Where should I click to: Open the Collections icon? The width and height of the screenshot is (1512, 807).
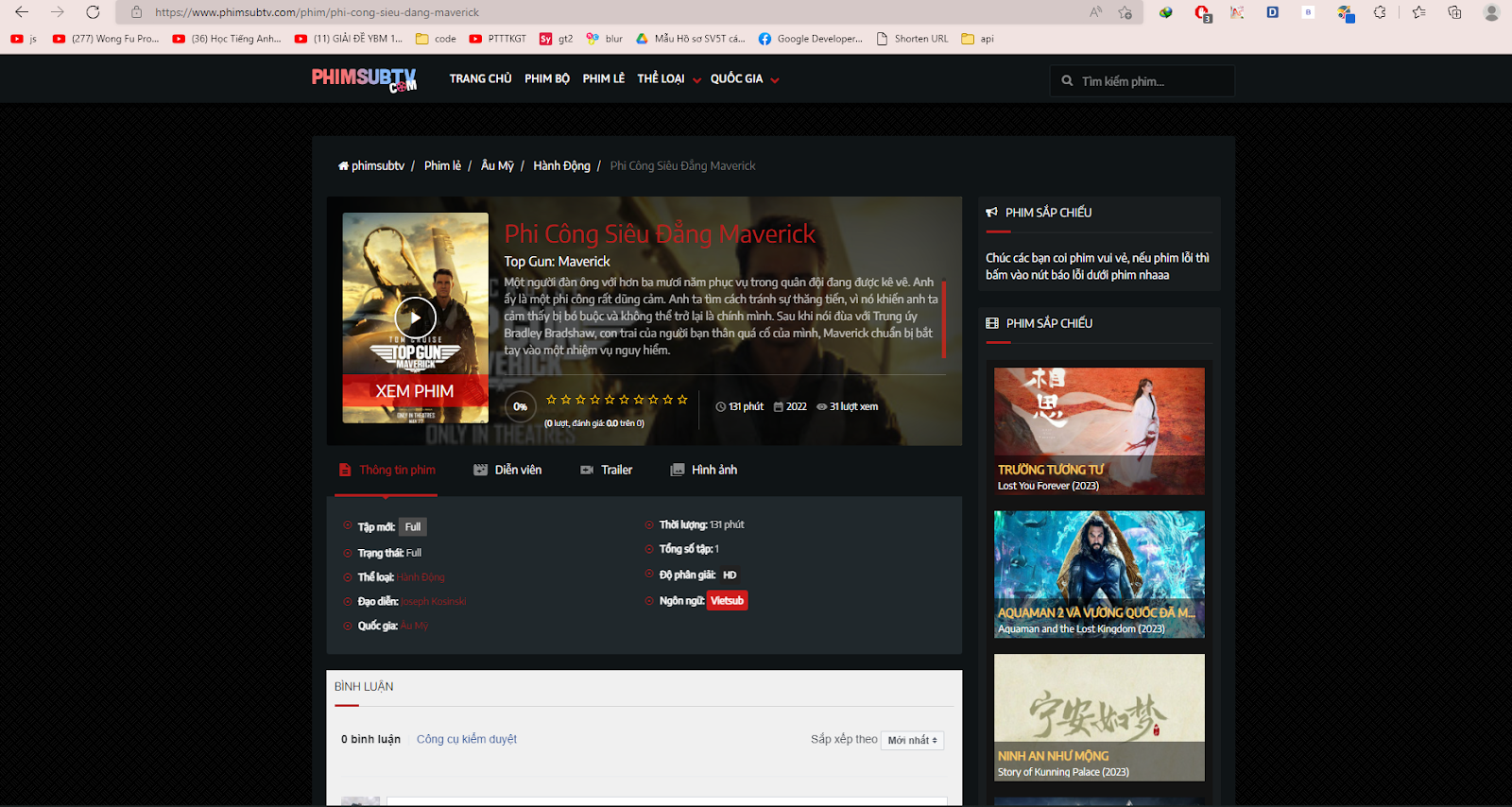point(1454,12)
